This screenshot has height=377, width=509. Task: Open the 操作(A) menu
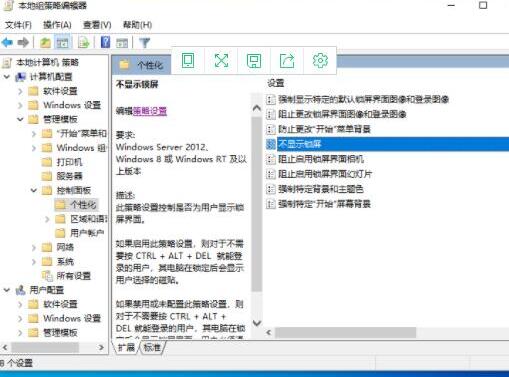pos(57,25)
